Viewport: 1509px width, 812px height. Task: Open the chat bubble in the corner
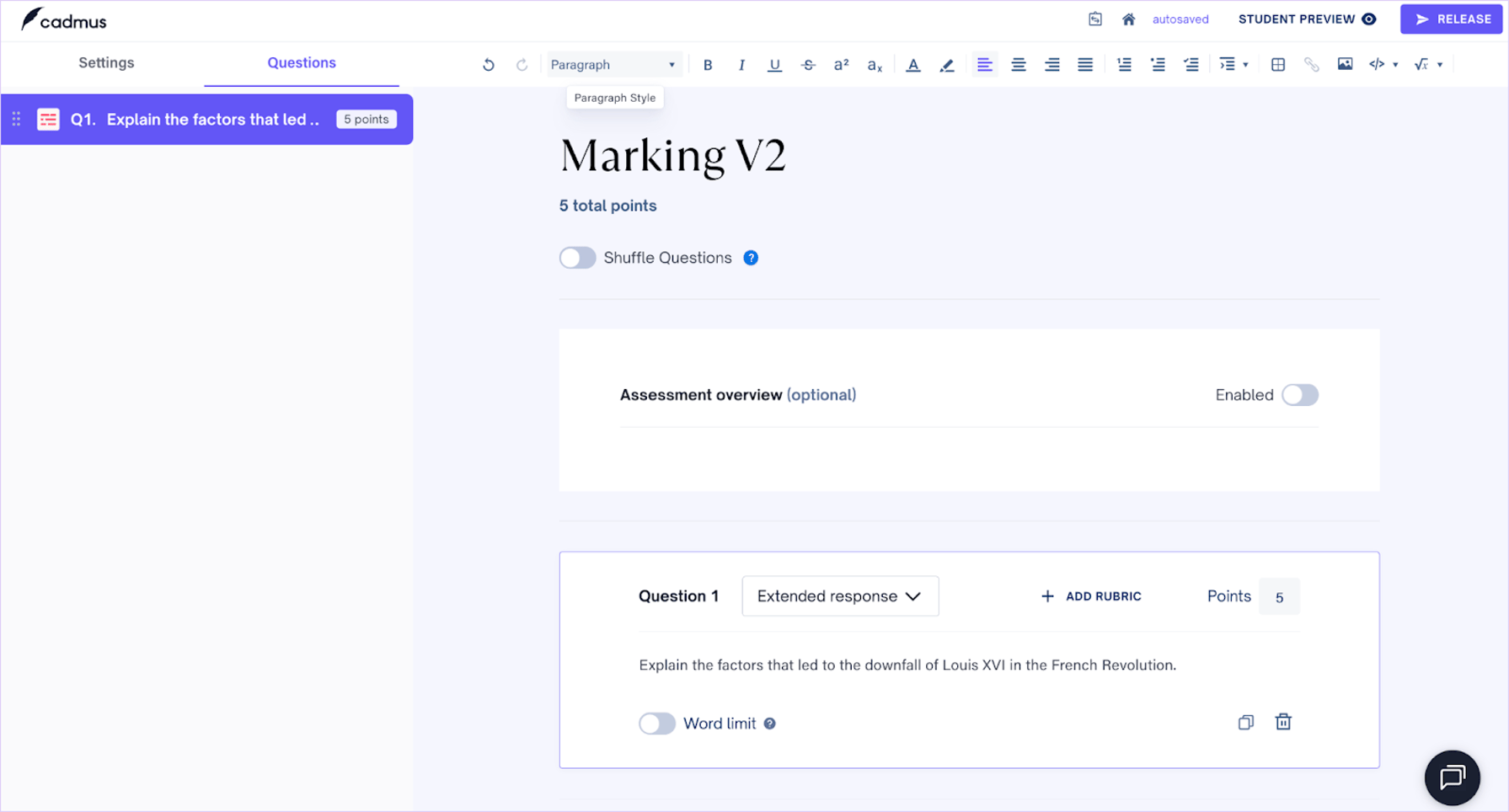(x=1453, y=777)
